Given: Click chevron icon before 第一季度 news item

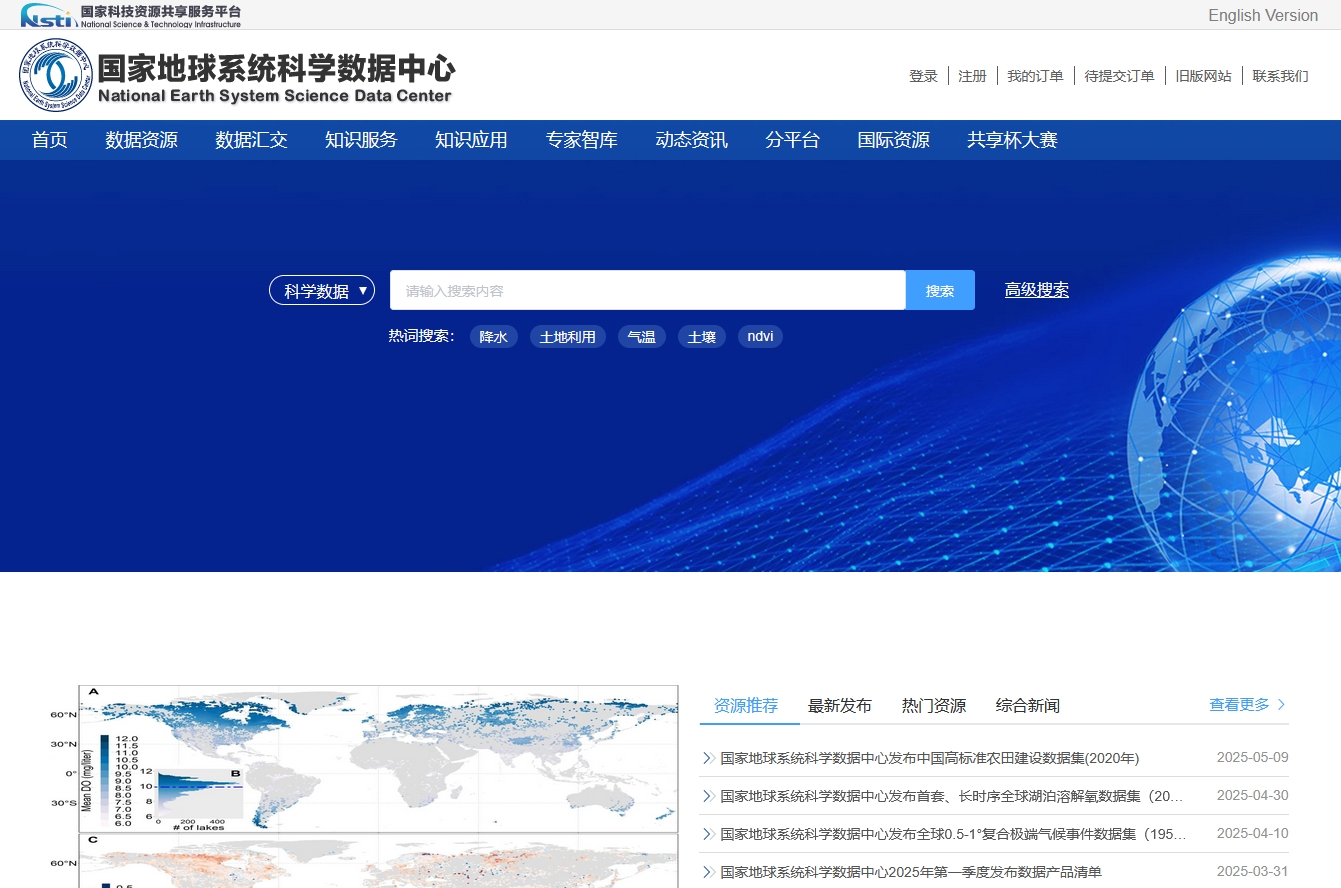Looking at the screenshot, I should 708,872.
